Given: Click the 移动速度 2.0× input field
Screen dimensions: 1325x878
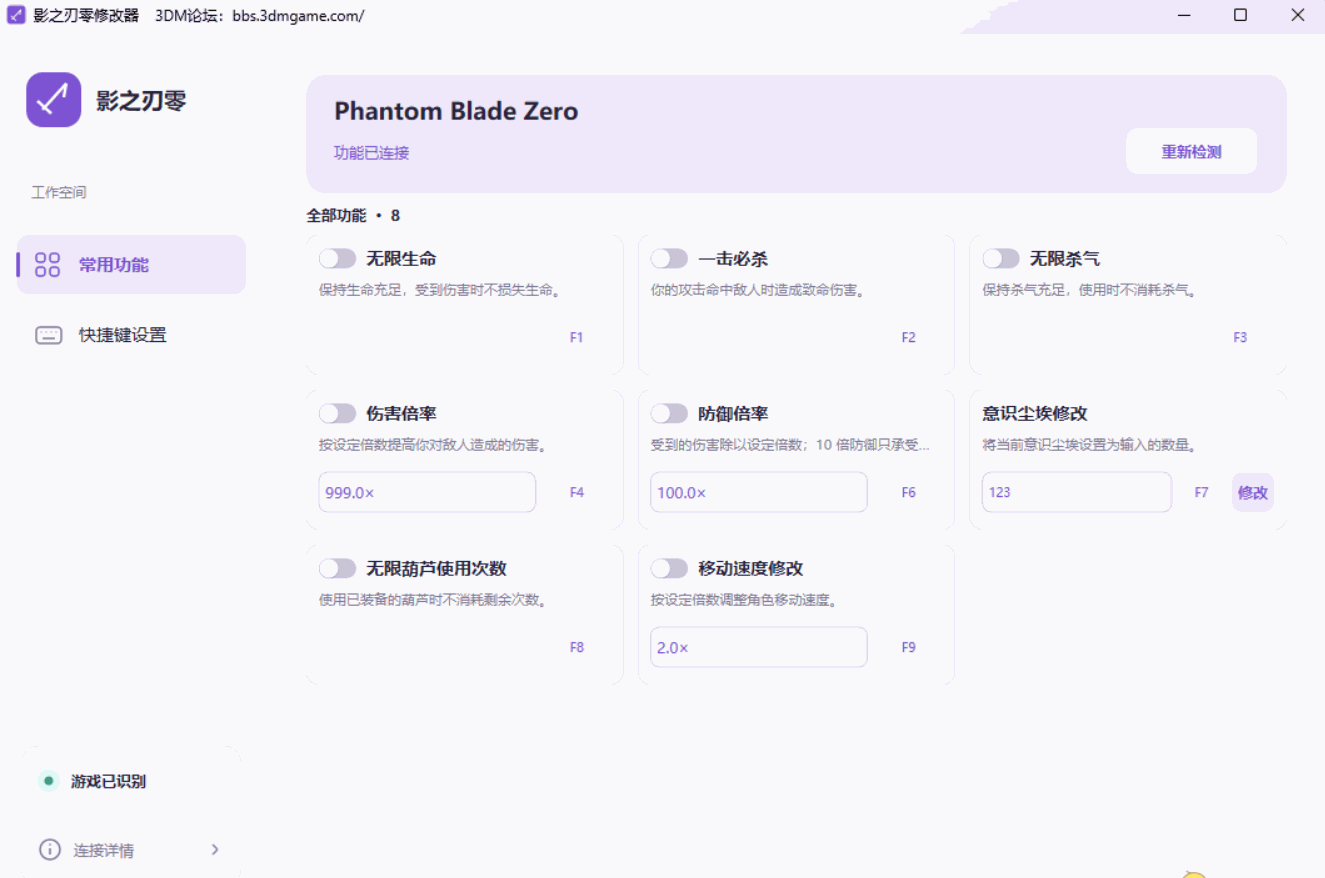Looking at the screenshot, I should tap(759, 647).
